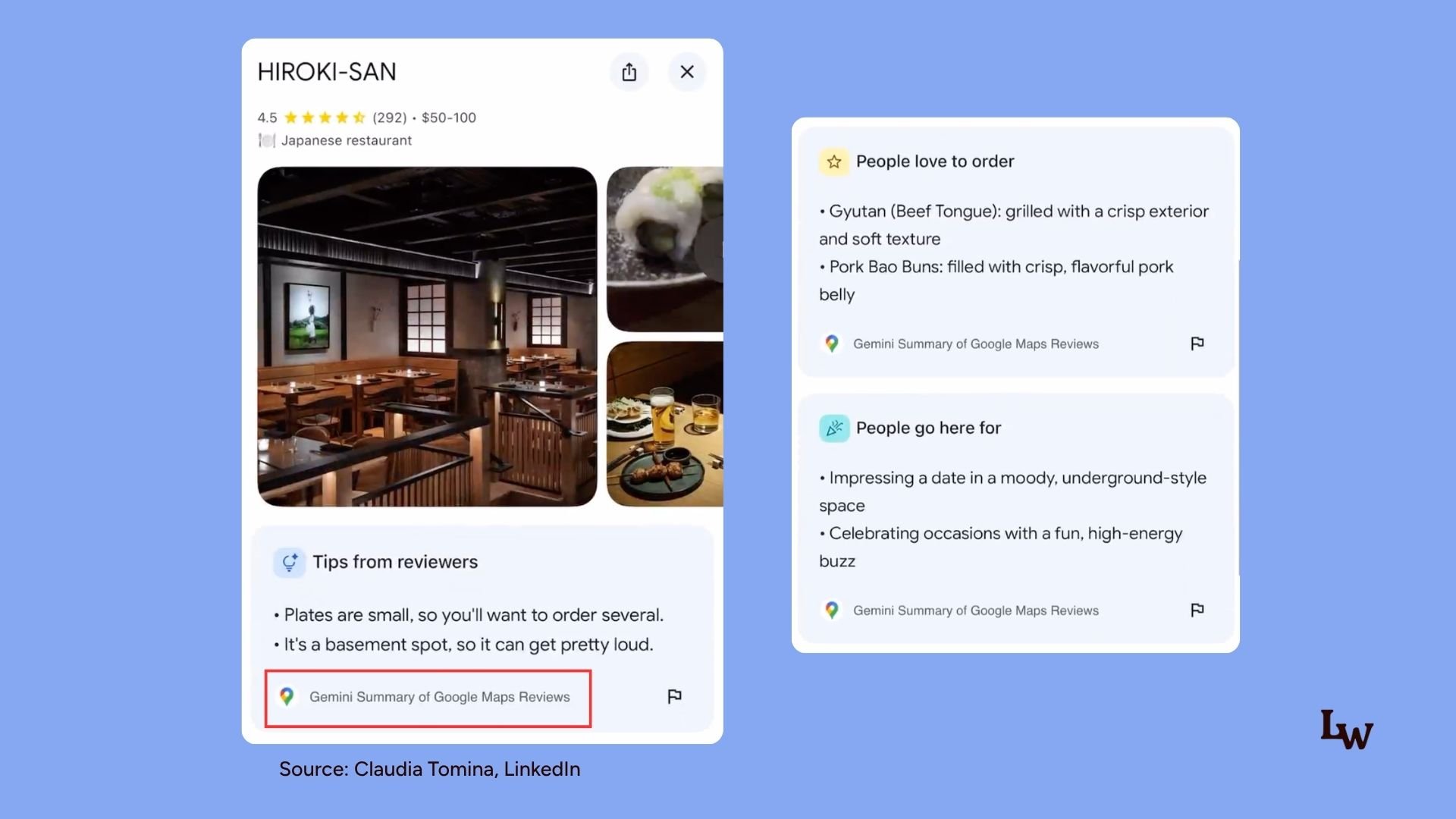This screenshot has width=1456, height=819.
Task: Open the sushi roll photo
Action: click(665, 249)
